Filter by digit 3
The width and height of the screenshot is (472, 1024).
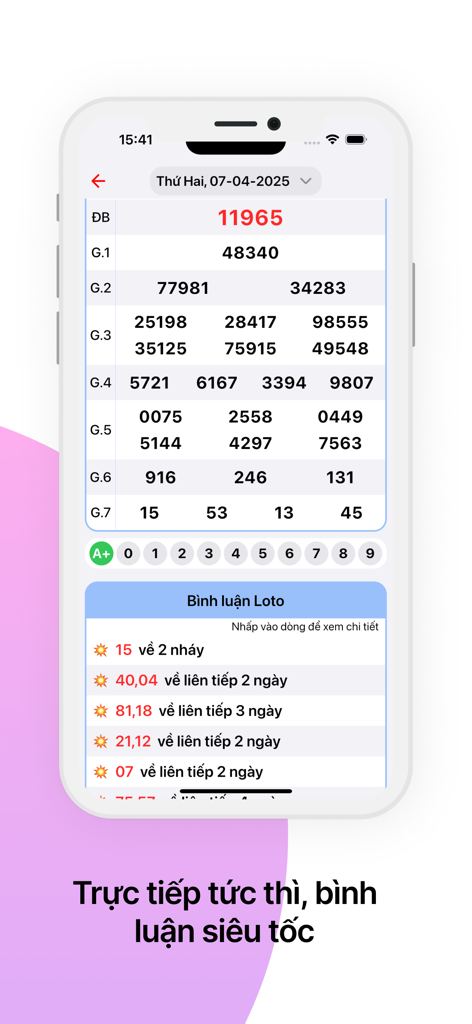(209, 554)
